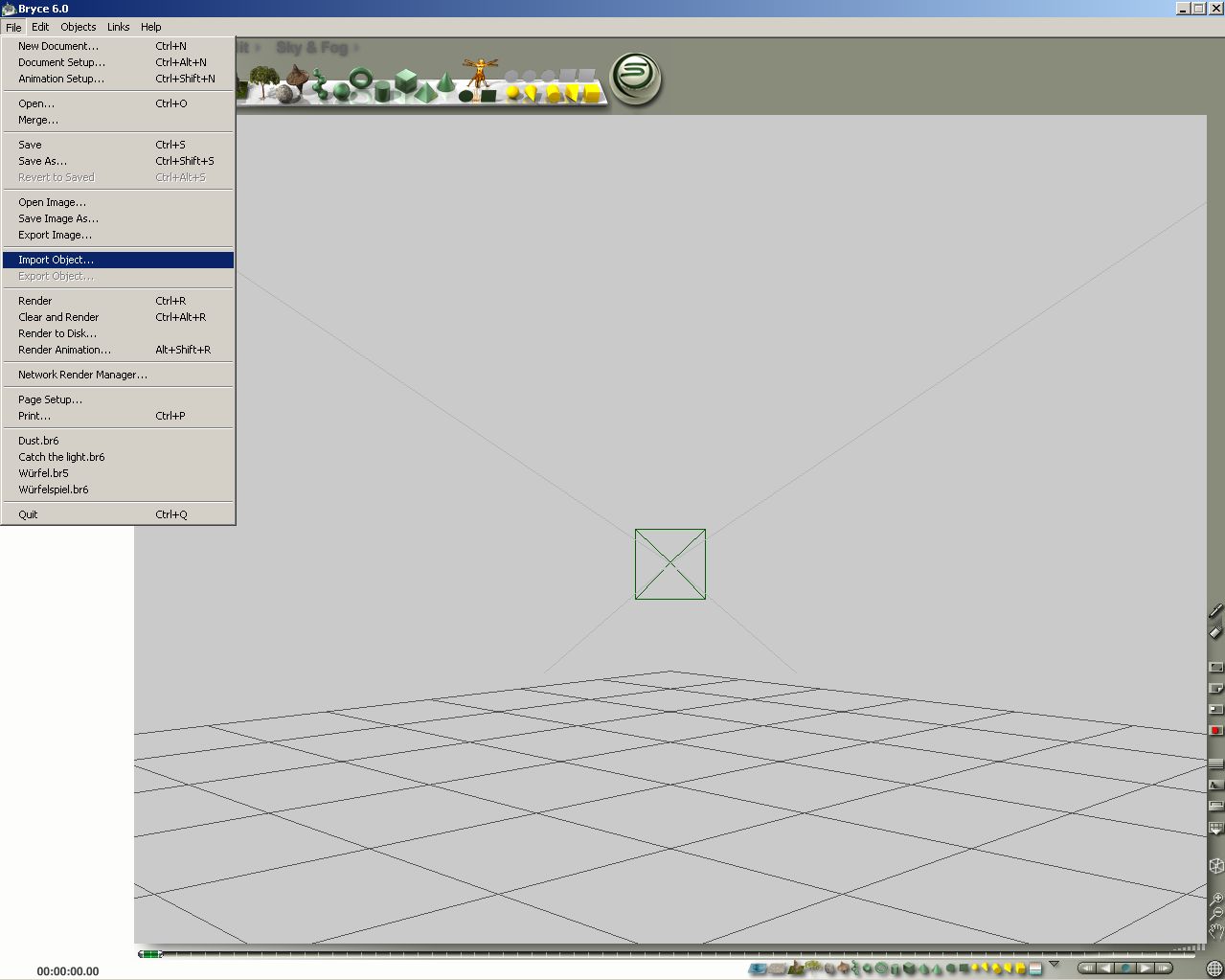Select Quit from File menu
The width and height of the screenshot is (1225, 980).
118,514
